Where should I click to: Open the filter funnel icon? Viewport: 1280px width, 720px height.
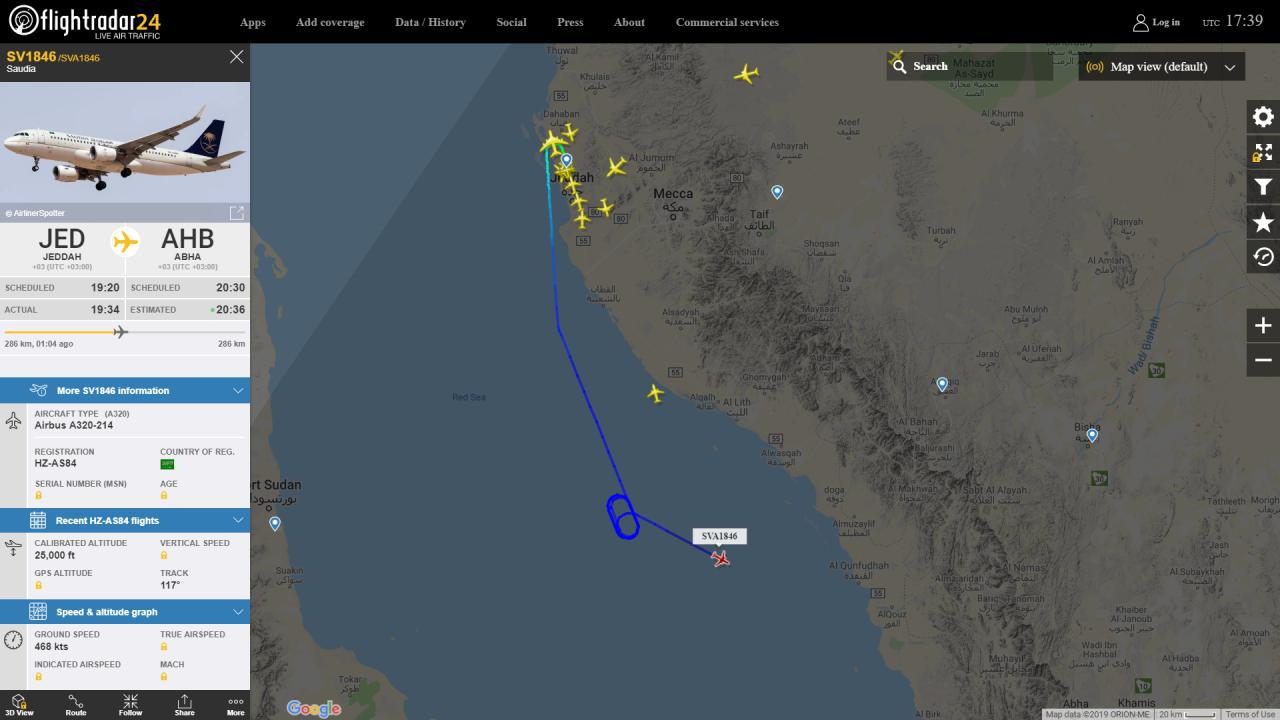click(1263, 187)
